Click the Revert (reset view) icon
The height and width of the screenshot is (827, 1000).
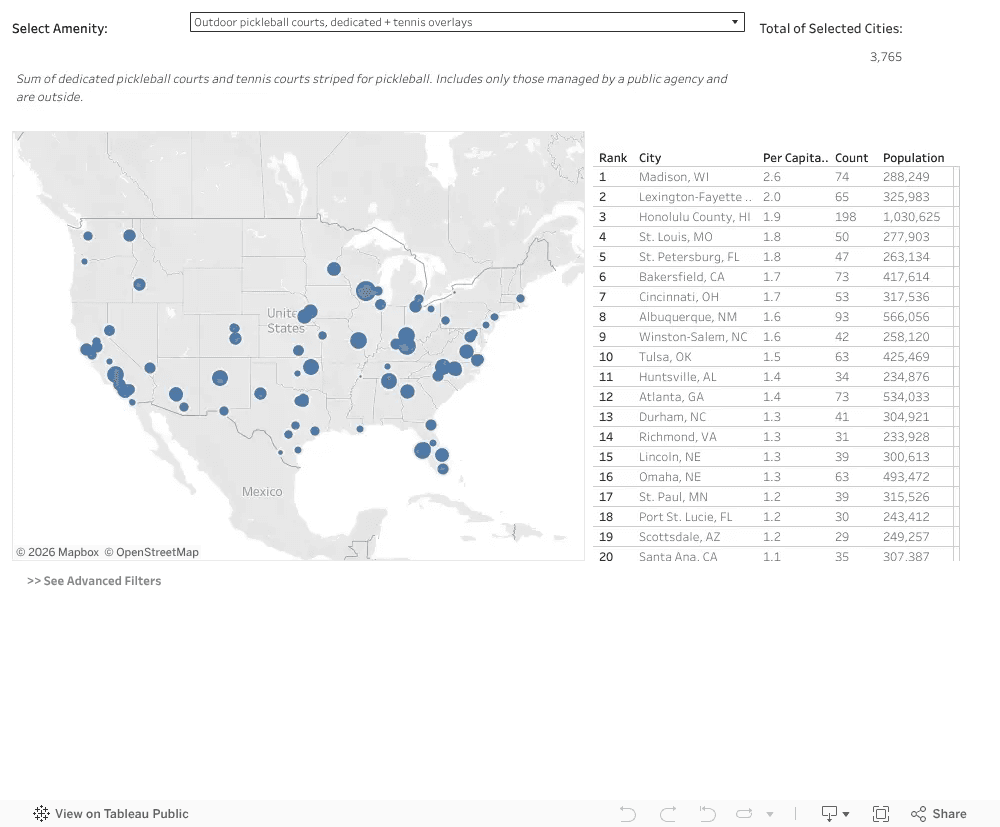(707, 814)
